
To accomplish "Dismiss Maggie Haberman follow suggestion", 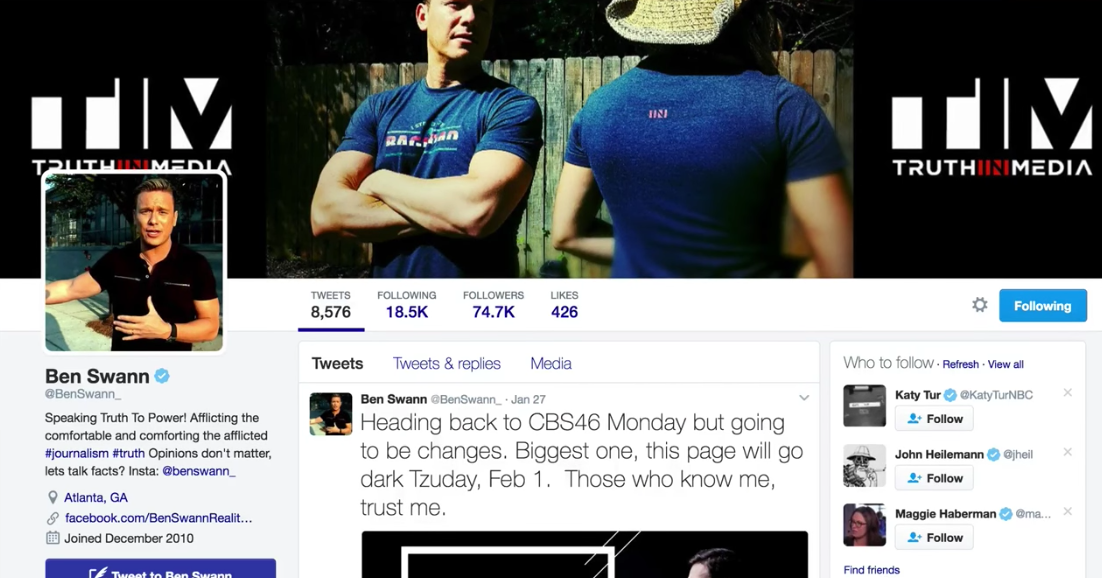I will [1068, 511].
